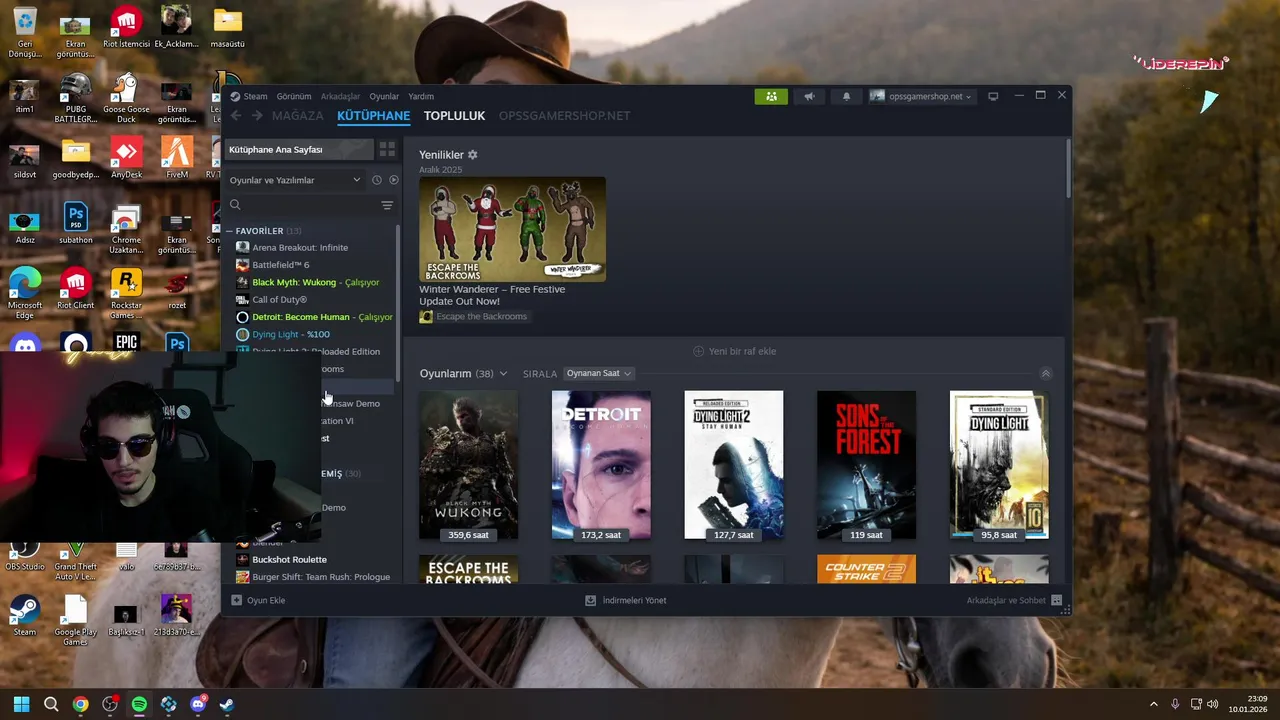Toggle the microphone tray icon
Screen dimensions: 1280x720
tap(1175, 704)
